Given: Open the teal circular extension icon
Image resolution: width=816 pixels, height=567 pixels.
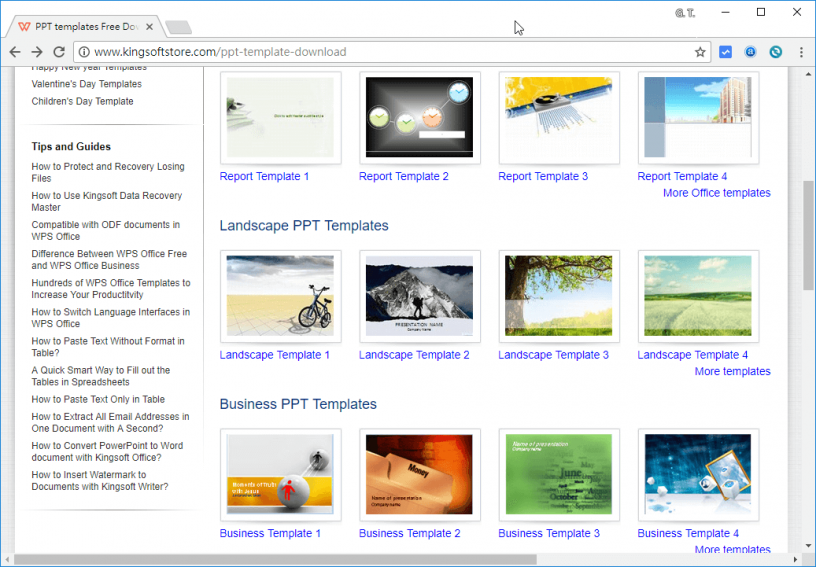Looking at the screenshot, I should coord(775,52).
